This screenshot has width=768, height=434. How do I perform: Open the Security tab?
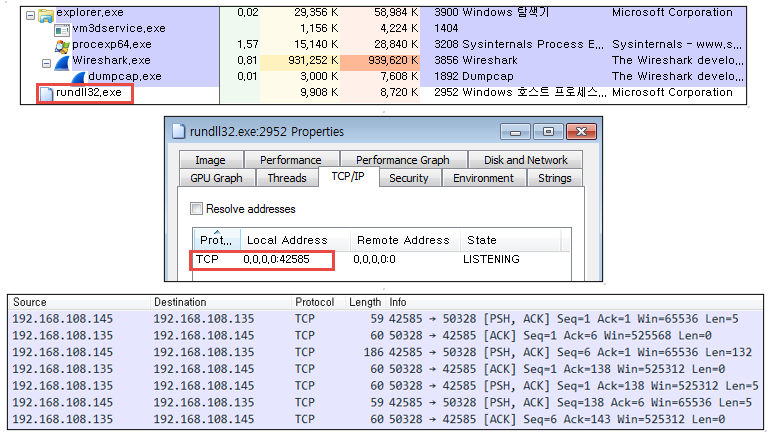click(x=408, y=178)
